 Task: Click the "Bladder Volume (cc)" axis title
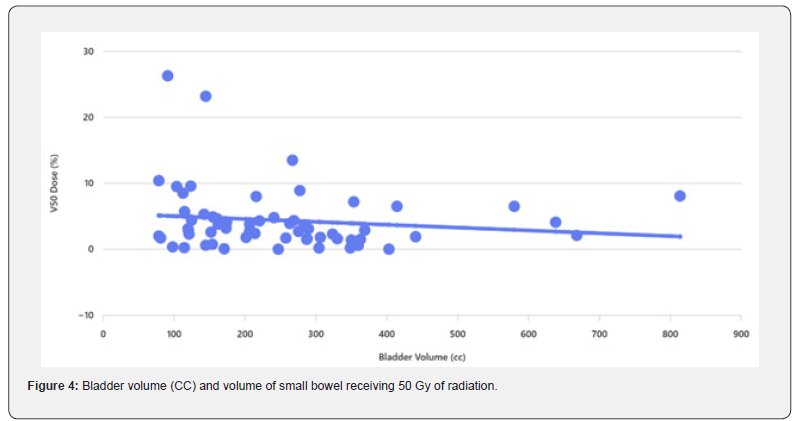[422, 357]
